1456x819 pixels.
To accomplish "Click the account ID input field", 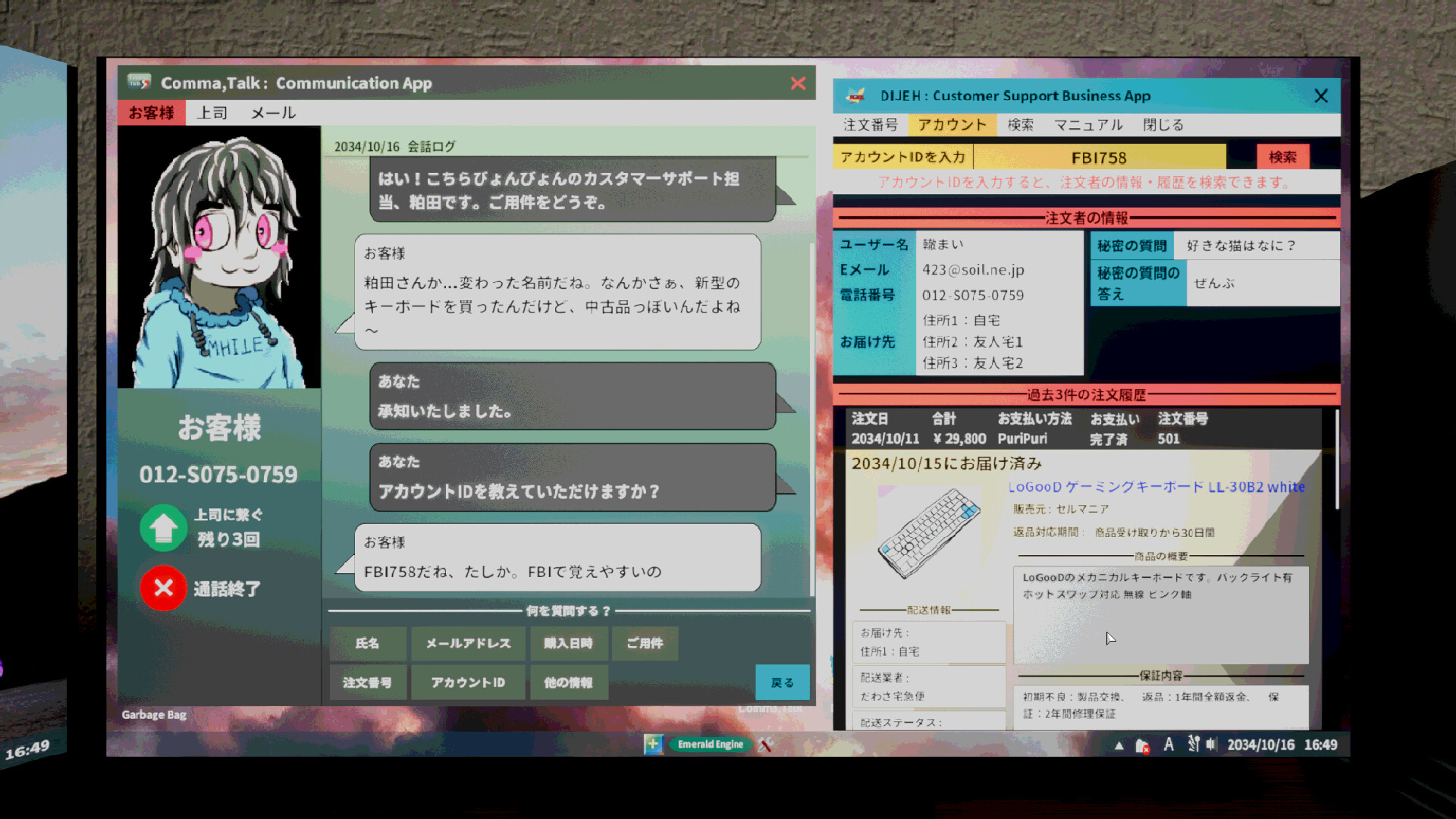I will (1099, 157).
